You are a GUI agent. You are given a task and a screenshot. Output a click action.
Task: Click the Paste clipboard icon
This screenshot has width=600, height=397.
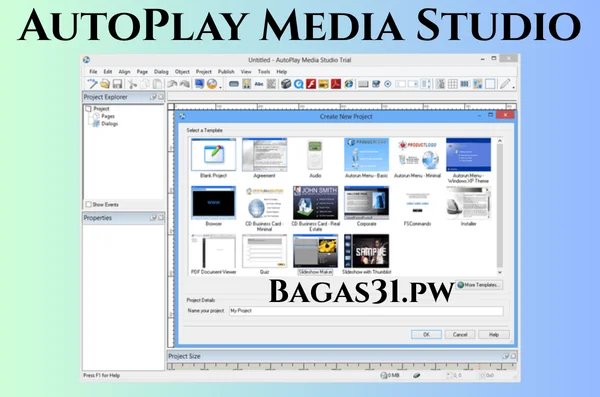pos(157,84)
